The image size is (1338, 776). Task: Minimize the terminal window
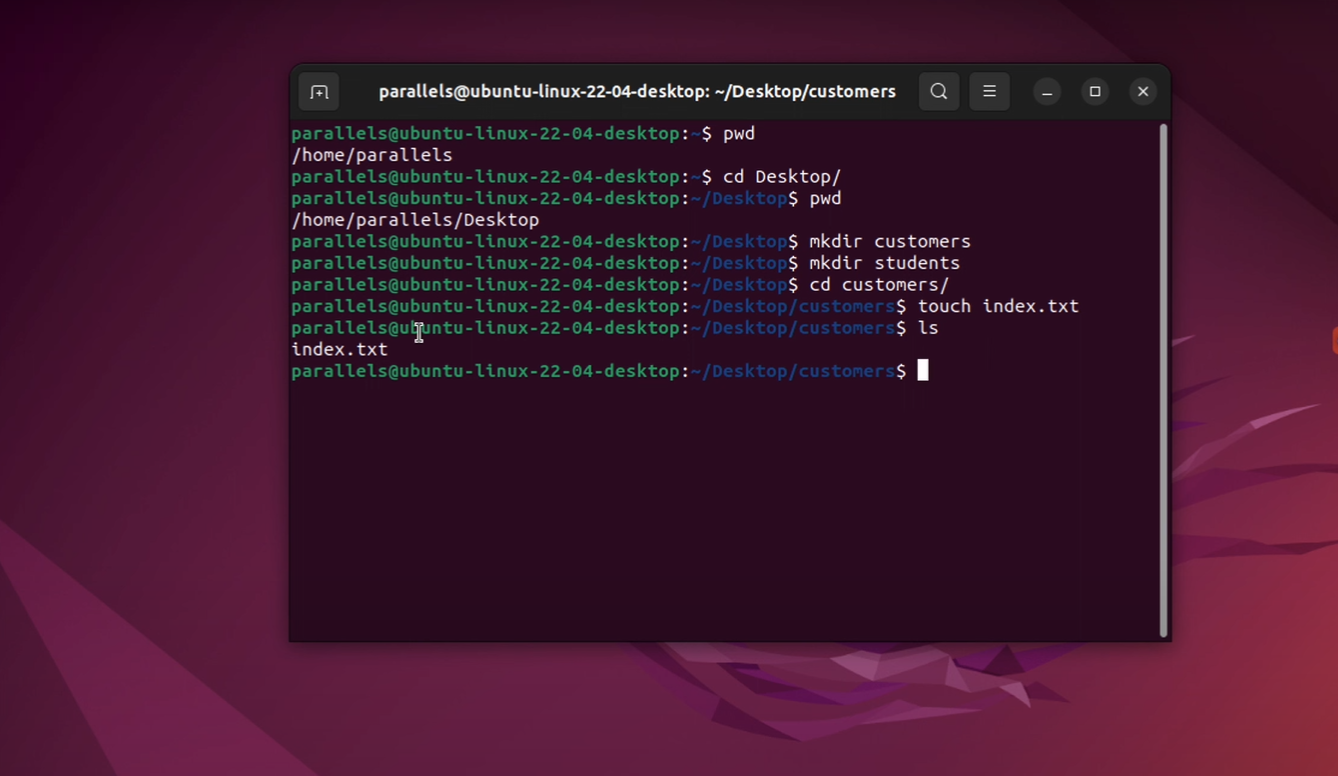[1047, 92]
